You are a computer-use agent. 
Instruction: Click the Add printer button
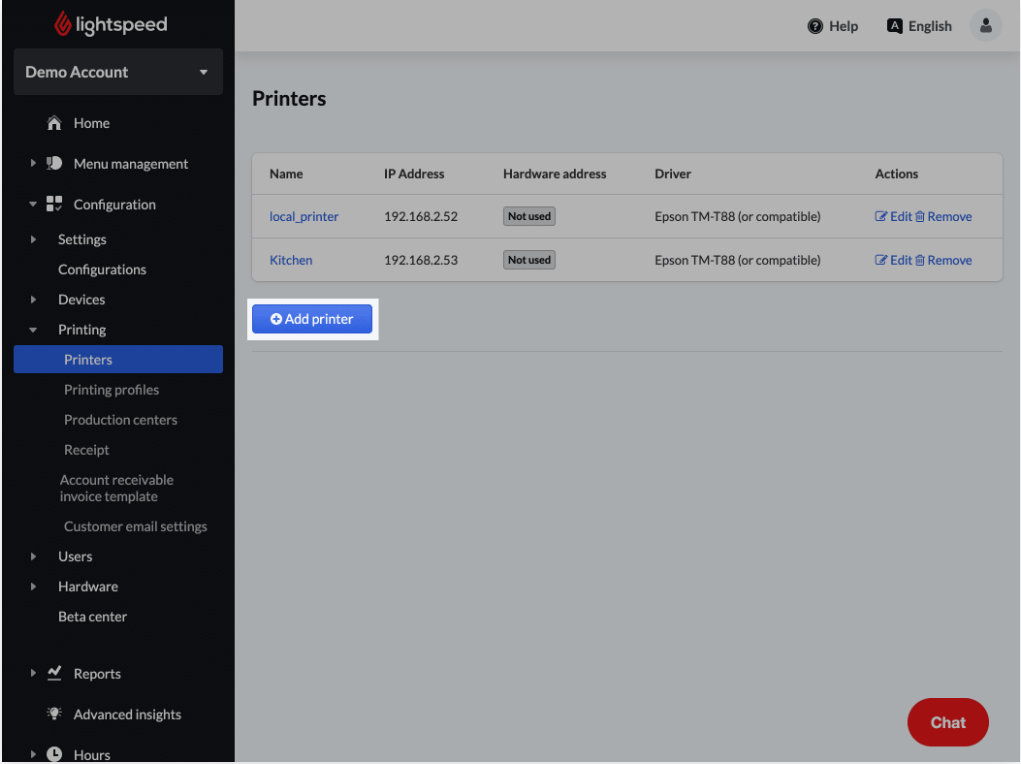click(x=312, y=319)
